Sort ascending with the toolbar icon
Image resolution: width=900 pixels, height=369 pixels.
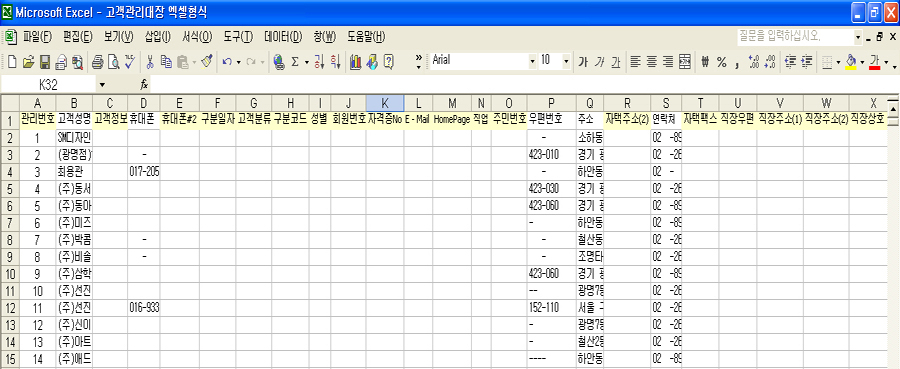pyautogui.click(x=319, y=61)
